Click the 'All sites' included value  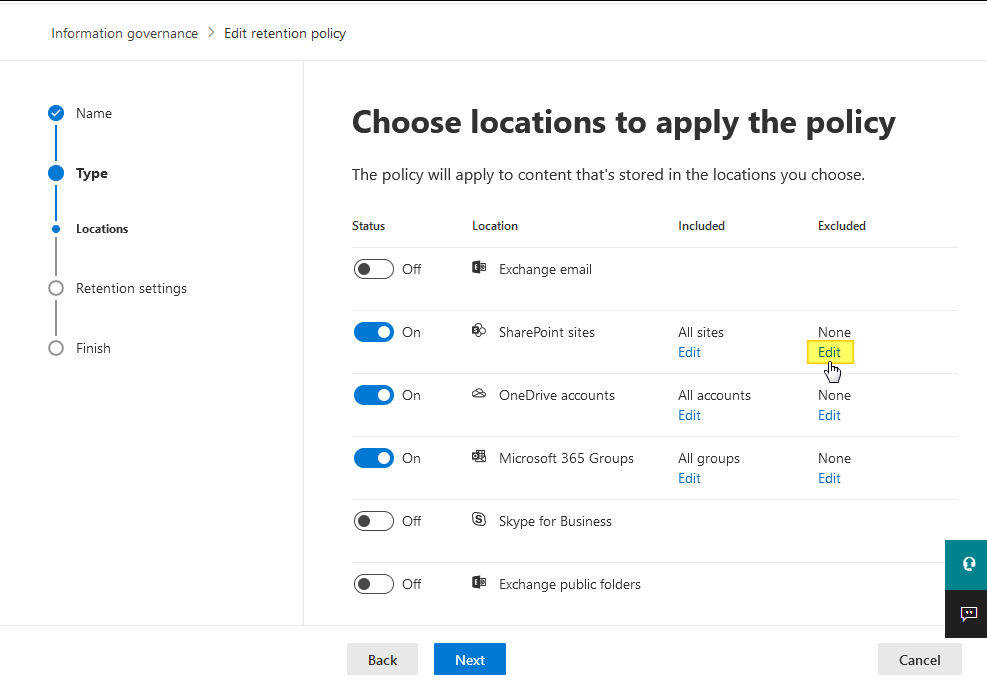701,332
